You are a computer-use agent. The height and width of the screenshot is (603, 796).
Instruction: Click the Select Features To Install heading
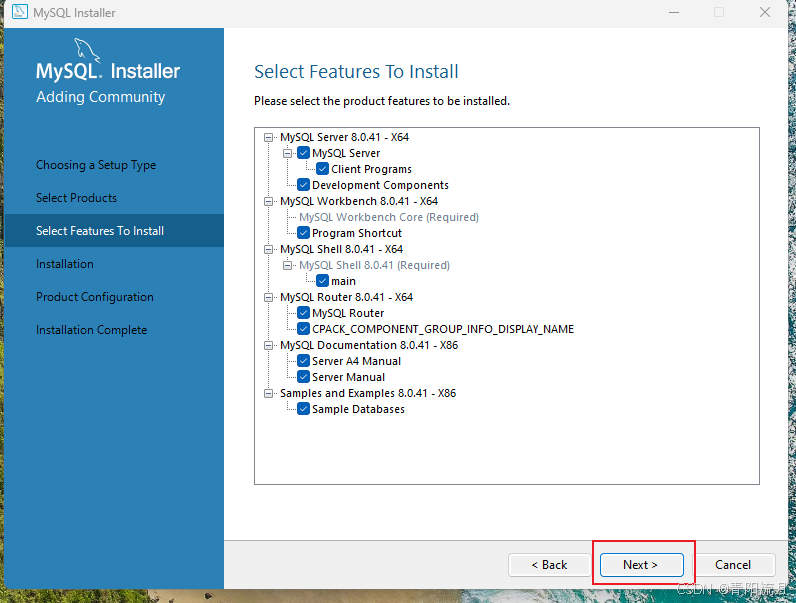(x=356, y=72)
